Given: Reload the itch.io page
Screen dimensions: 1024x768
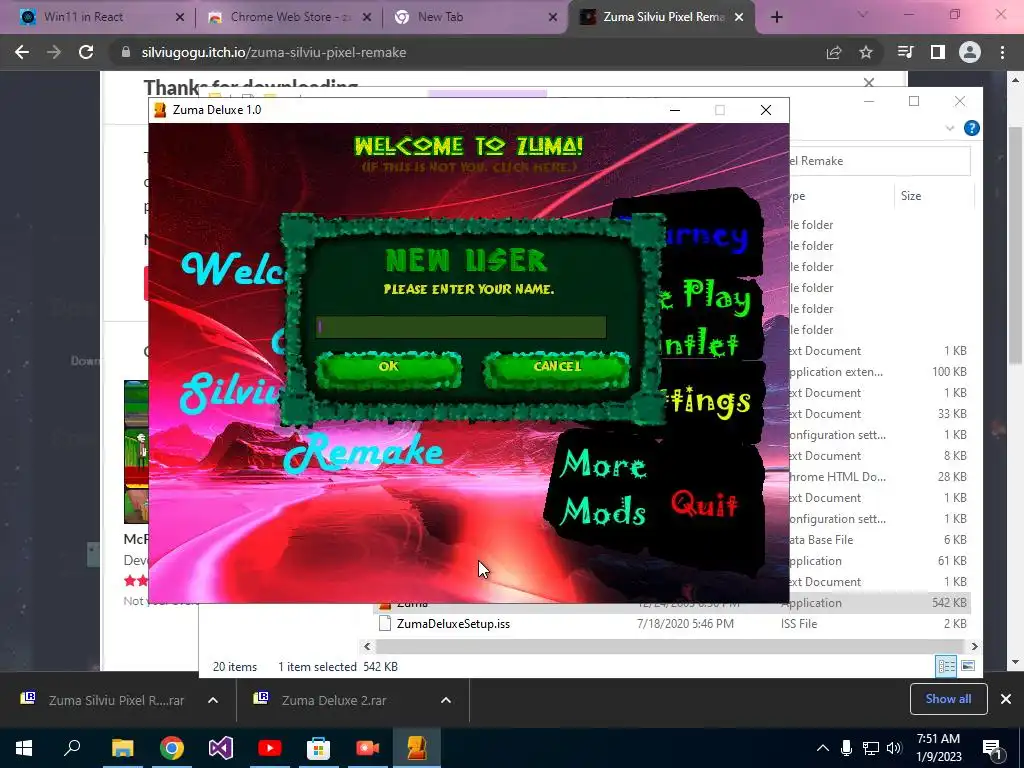Looking at the screenshot, I should [86, 52].
